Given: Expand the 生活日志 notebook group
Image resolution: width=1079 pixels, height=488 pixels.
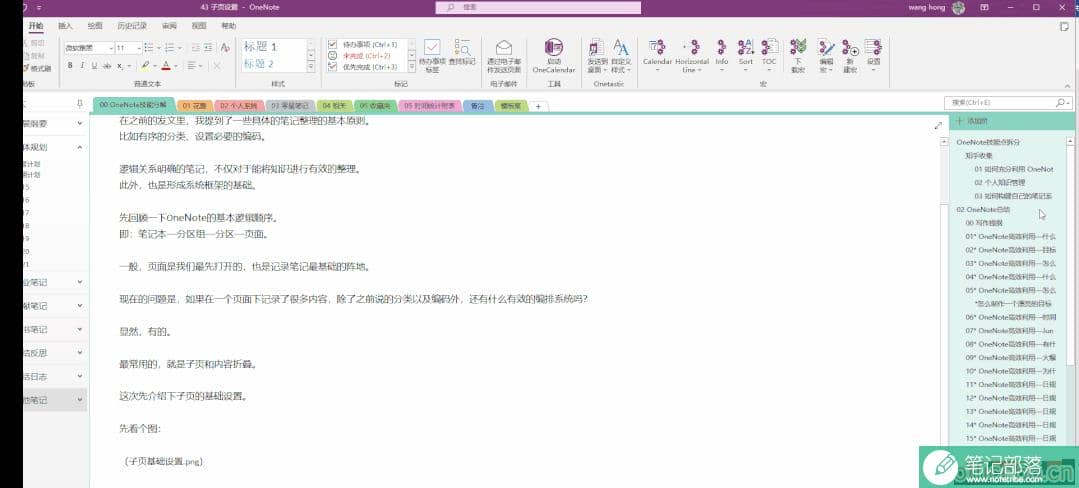Looking at the screenshot, I should pos(80,376).
